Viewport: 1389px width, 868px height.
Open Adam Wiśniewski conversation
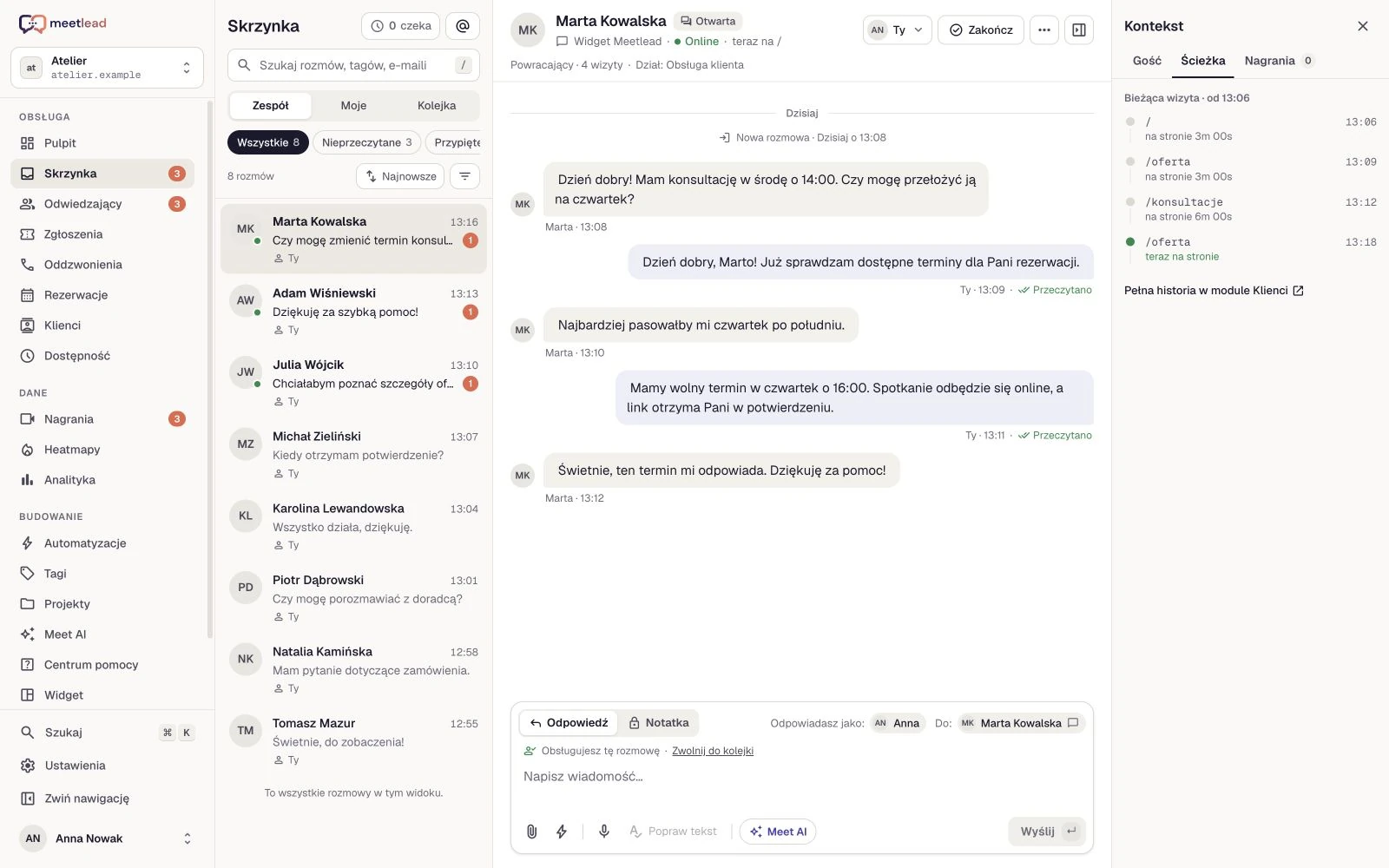353,312
